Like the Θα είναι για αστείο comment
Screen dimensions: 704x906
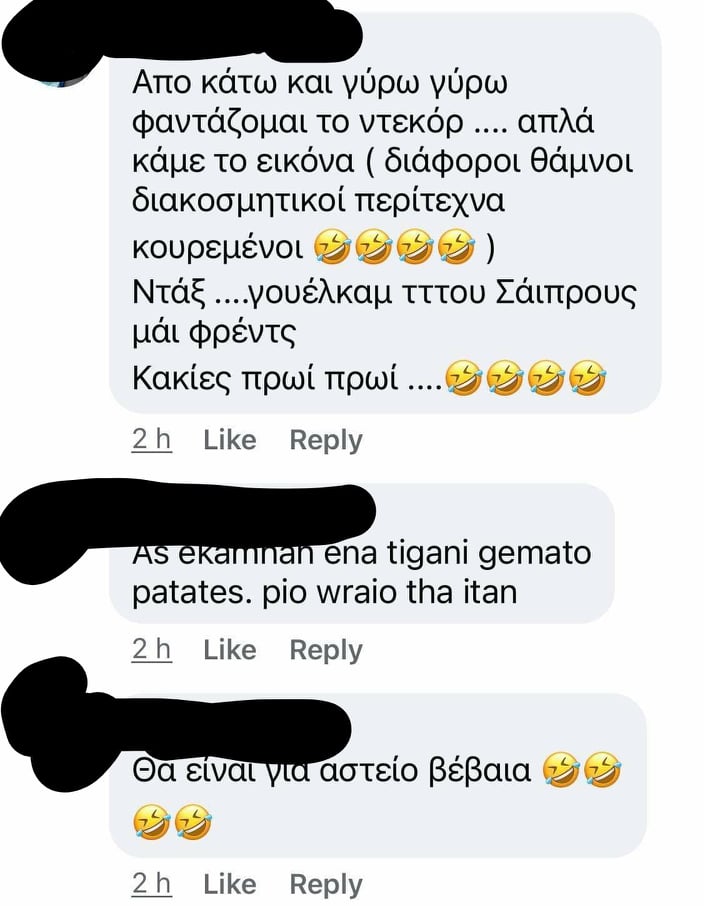(x=230, y=884)
